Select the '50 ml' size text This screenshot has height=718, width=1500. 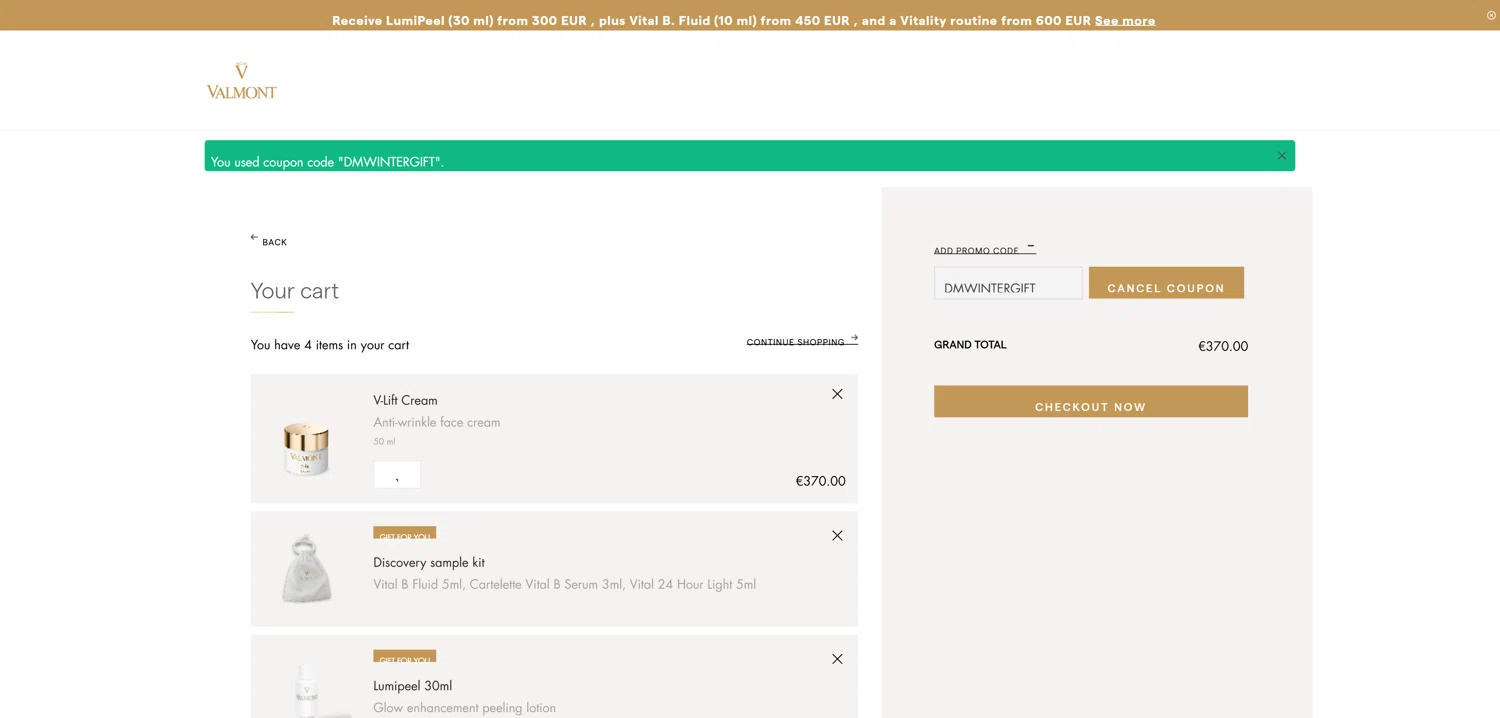pyautogui.click(x=384, y=441)
